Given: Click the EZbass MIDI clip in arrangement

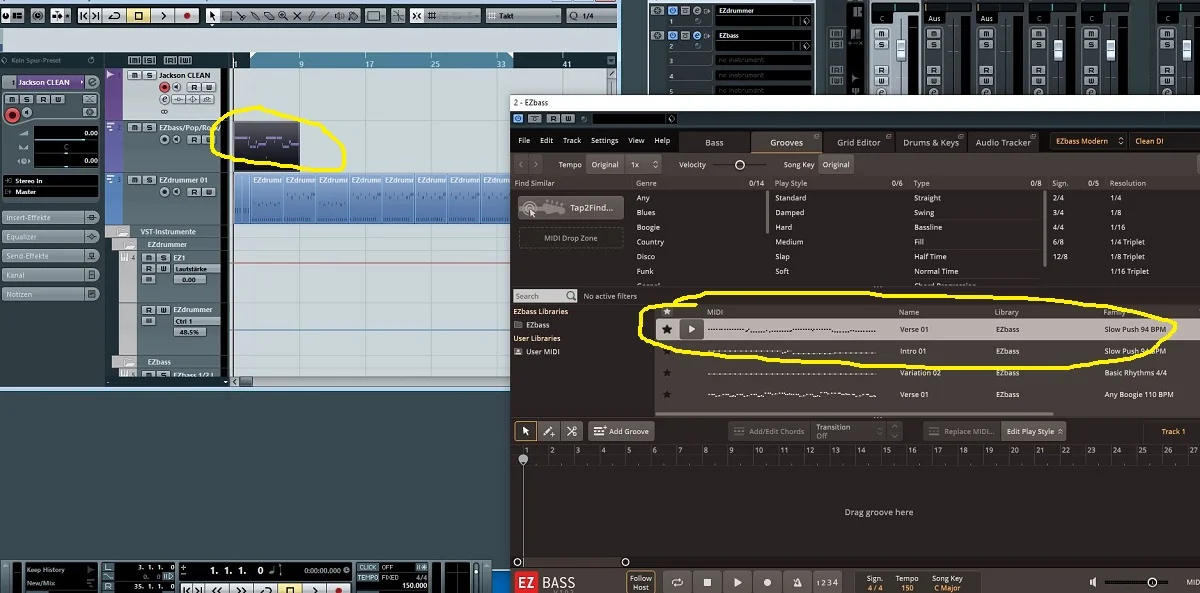Looking at the screenshot, I should [266, 143].
